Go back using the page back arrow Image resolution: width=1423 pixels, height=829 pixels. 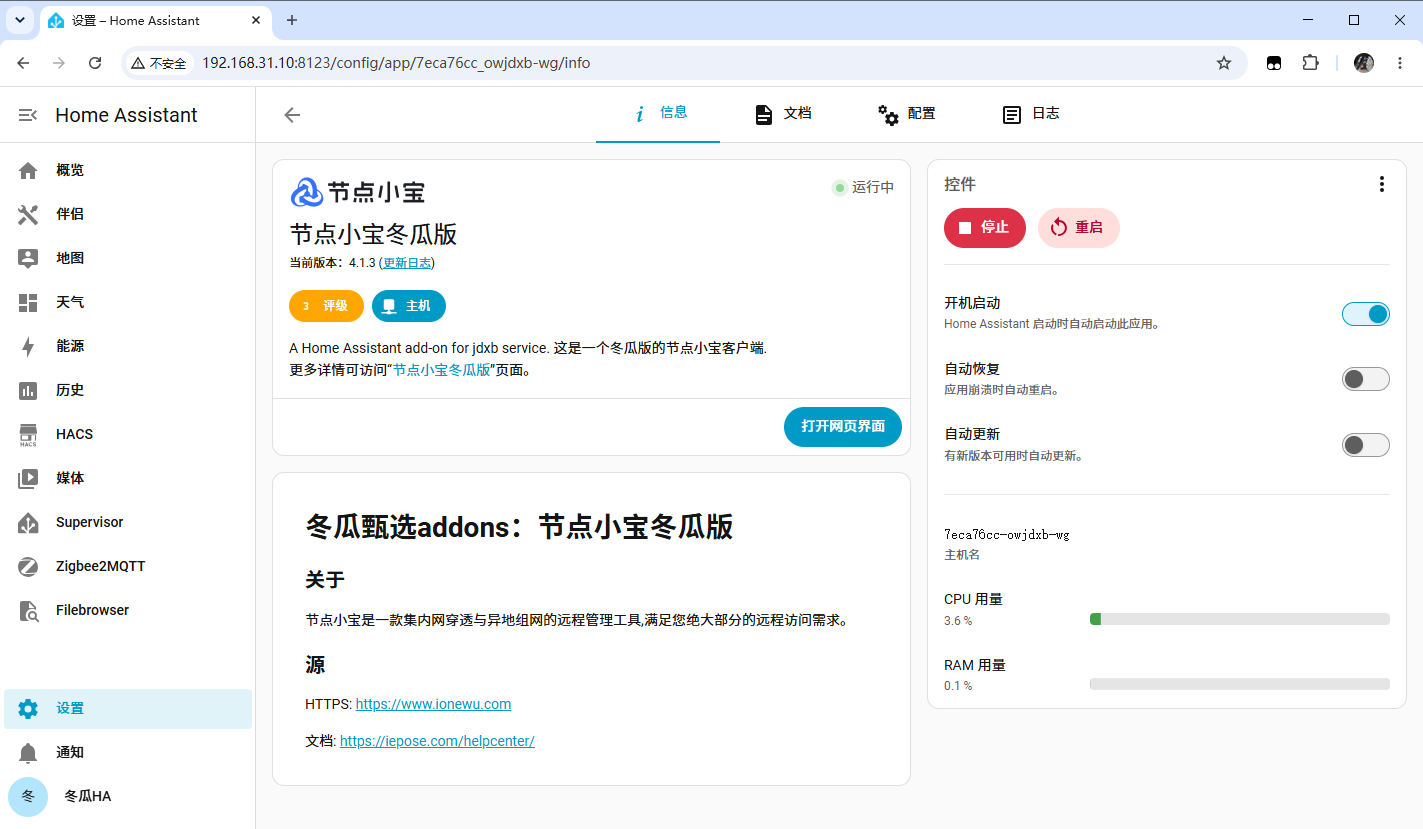[x=292, y=115]
